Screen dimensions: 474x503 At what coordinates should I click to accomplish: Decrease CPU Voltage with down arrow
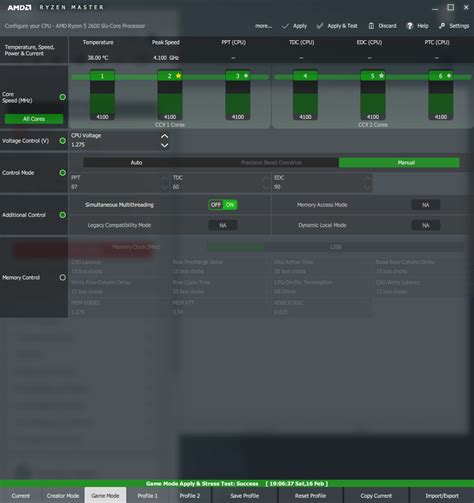pos(164,145)
